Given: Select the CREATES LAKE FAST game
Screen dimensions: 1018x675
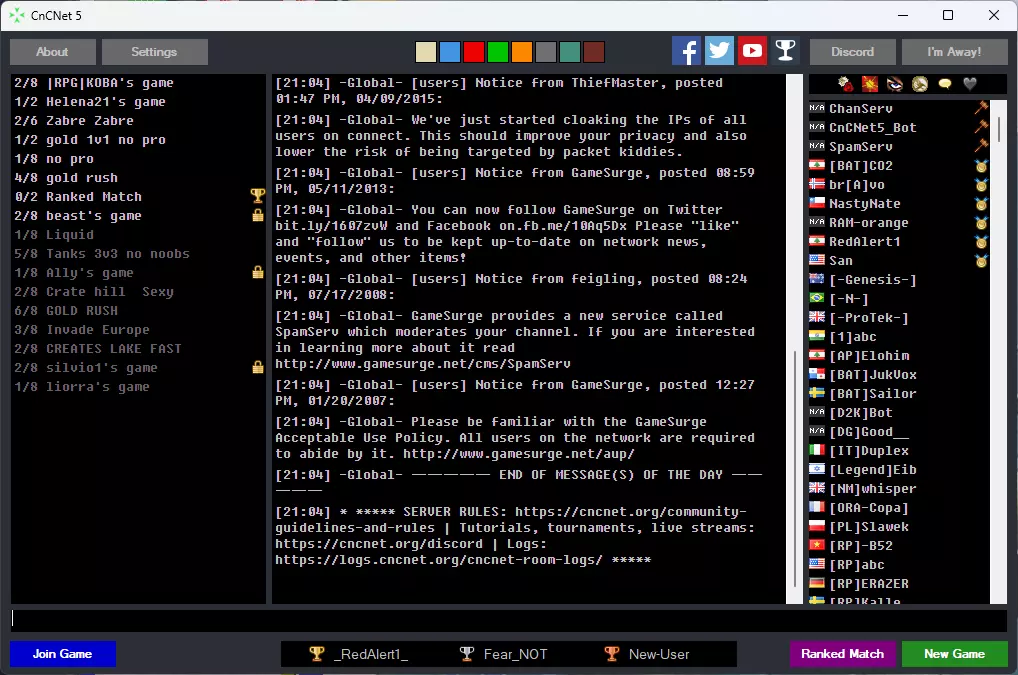Looking at the screenshot, I should click(x=138, y=349).
